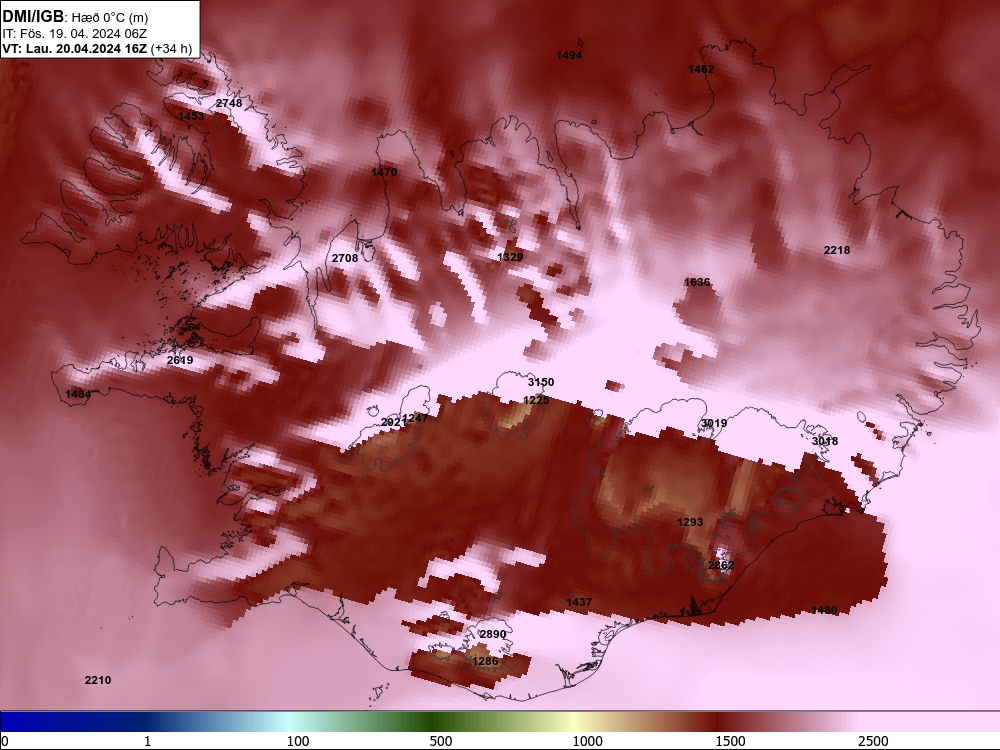Screen dimensions: 1000x750
Task: Click the valid time line "VT: Lau. 20.04.2024 16Z"
Action: point(75,49)
